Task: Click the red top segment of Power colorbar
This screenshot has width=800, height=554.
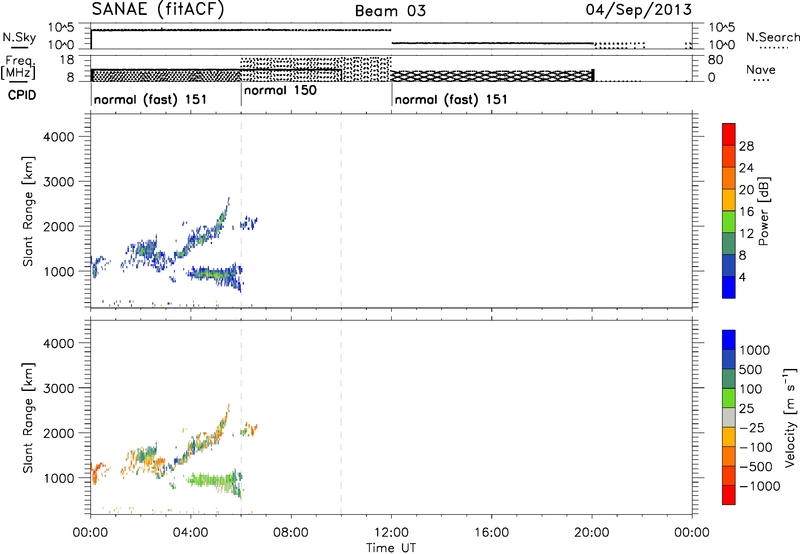Action: tap(729, 134)
